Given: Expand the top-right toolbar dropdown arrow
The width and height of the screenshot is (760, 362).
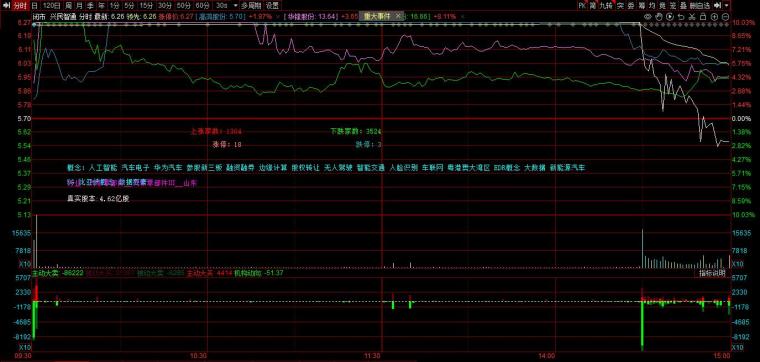Looking at the screenshot, I should coord(727,5).
